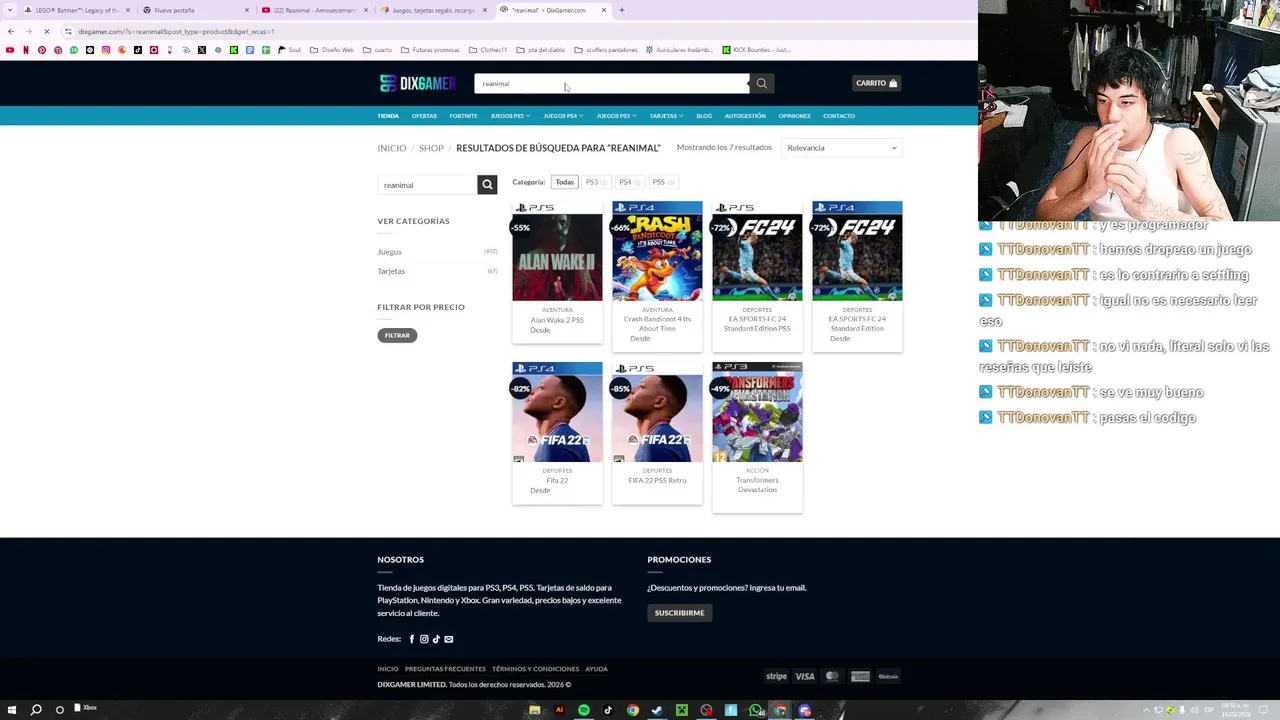
Task: Open the Carrito shopping cart
Action: coord(877,83)
